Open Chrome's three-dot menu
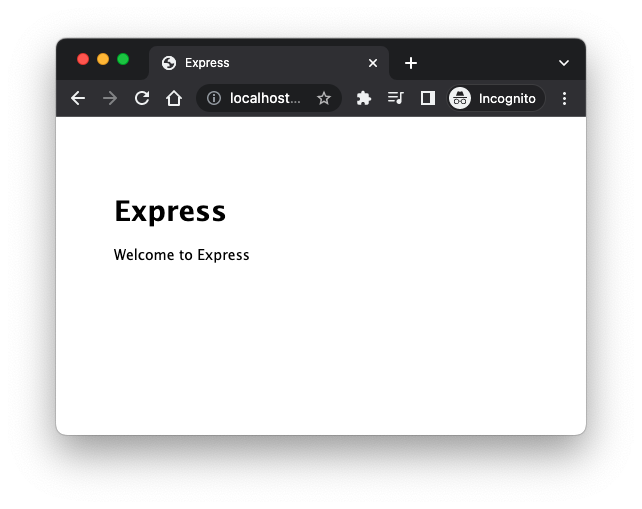Screen dimensions: 642x509 coord(564,98)
